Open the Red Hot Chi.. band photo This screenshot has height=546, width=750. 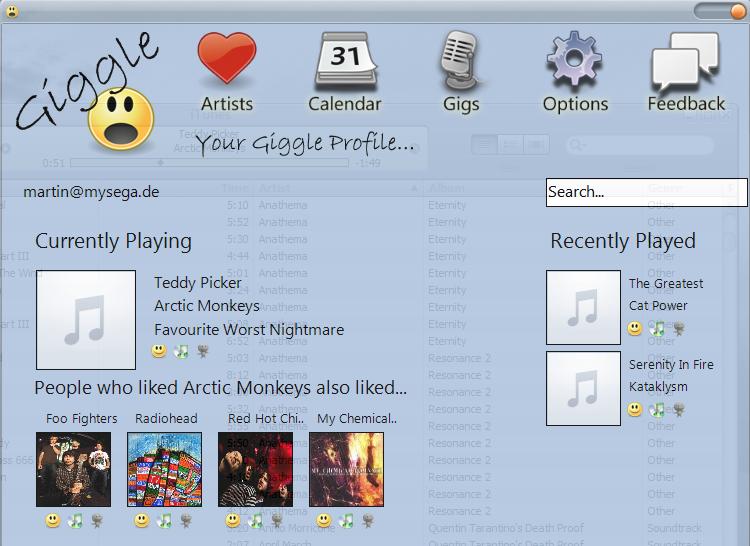pyautogui.click(x=255, y=470)
